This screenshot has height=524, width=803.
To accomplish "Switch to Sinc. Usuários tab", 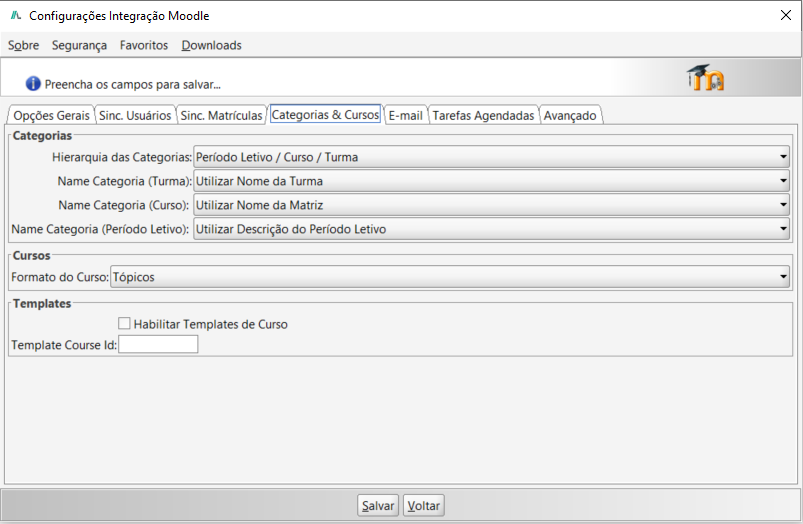I will pyautogui.click(x=135, y=115).
